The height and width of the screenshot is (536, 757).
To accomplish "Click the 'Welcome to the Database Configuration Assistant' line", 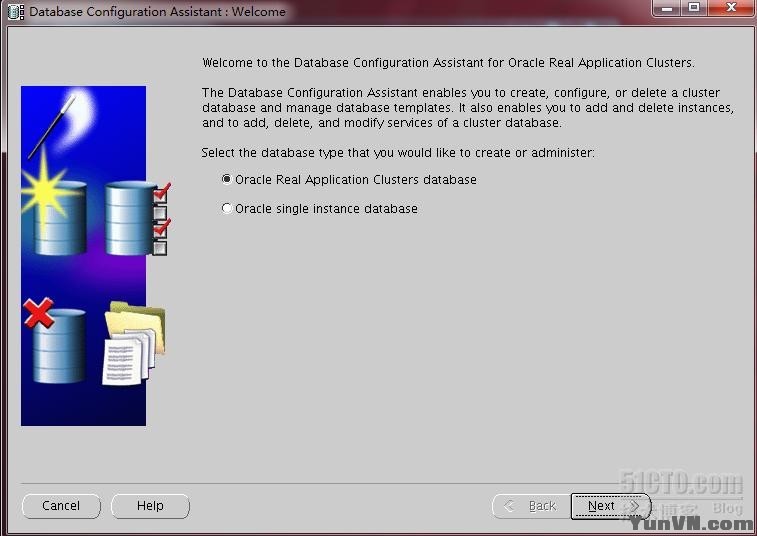I will [448, 63].
